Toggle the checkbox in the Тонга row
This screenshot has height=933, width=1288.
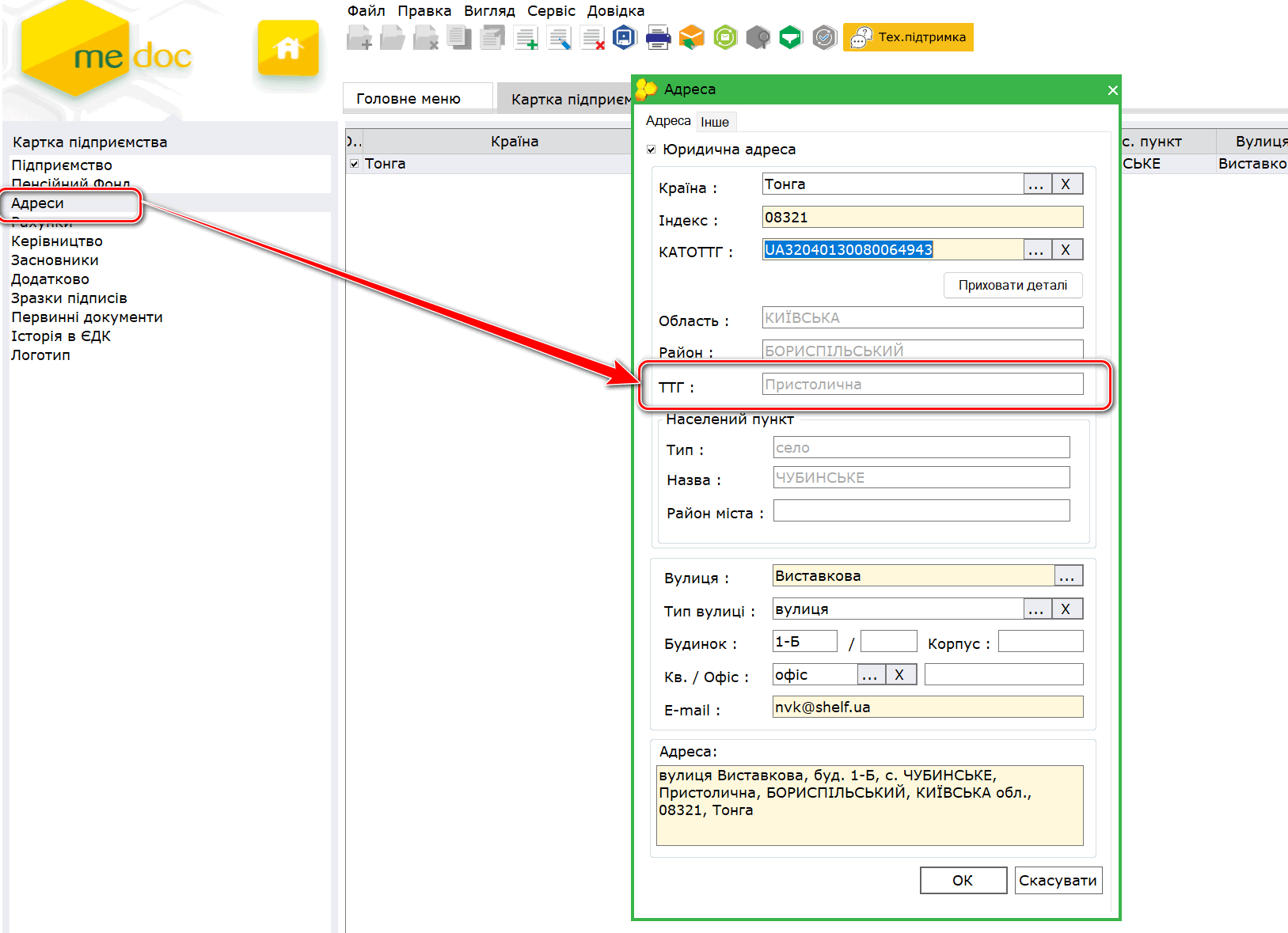(354, 164)
